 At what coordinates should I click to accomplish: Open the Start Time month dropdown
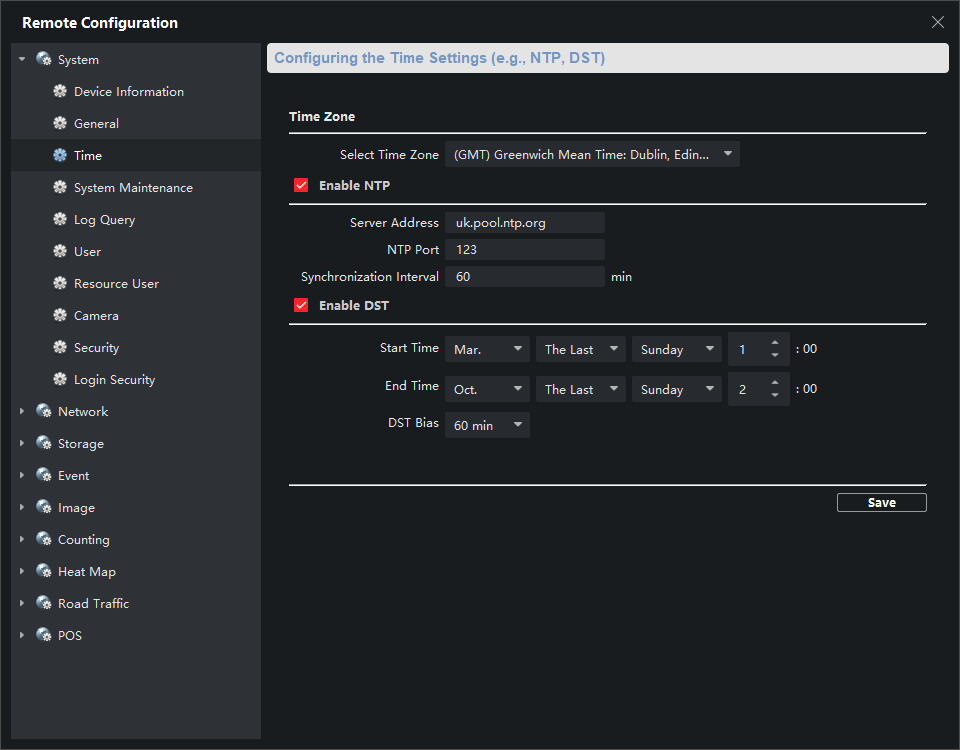pos(487,350)
